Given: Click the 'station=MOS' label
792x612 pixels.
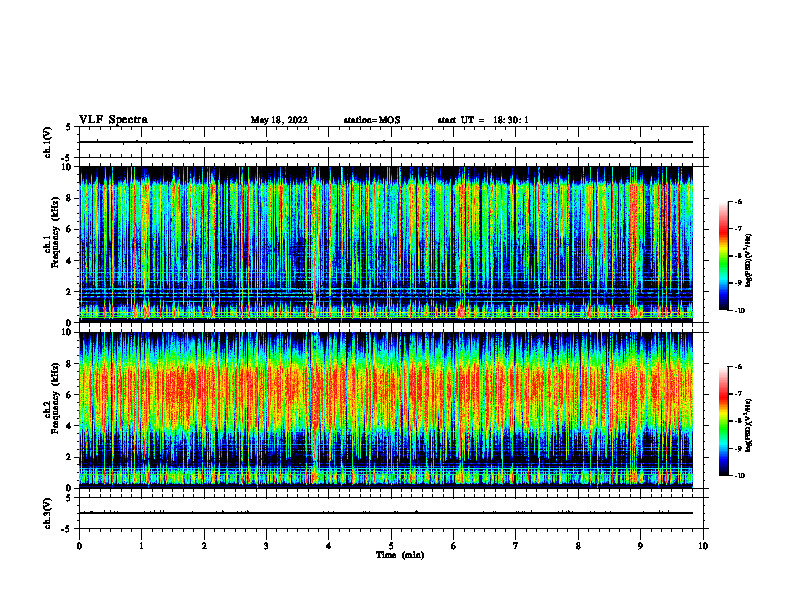Looking at the screenshot, I should click(x=372, y=120).
